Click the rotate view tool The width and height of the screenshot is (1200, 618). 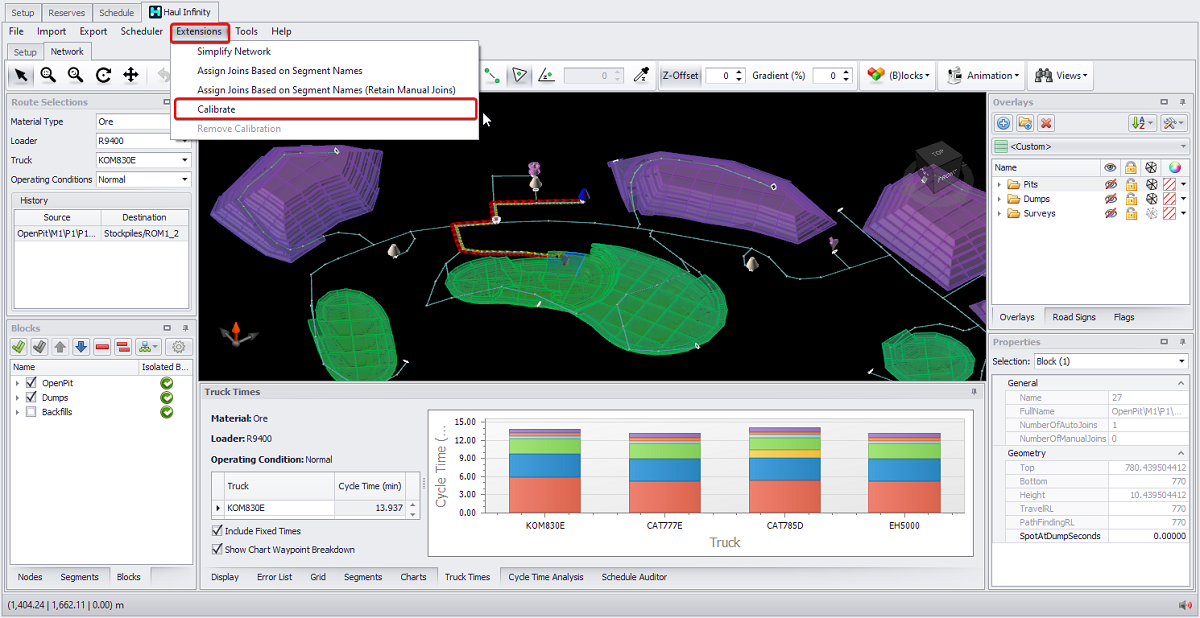pyautogui.click(x=103, y=75)
